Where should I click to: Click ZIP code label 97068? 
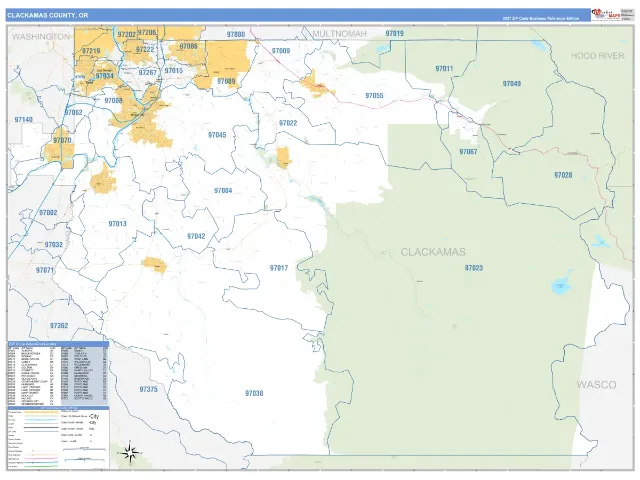(113, 100)
